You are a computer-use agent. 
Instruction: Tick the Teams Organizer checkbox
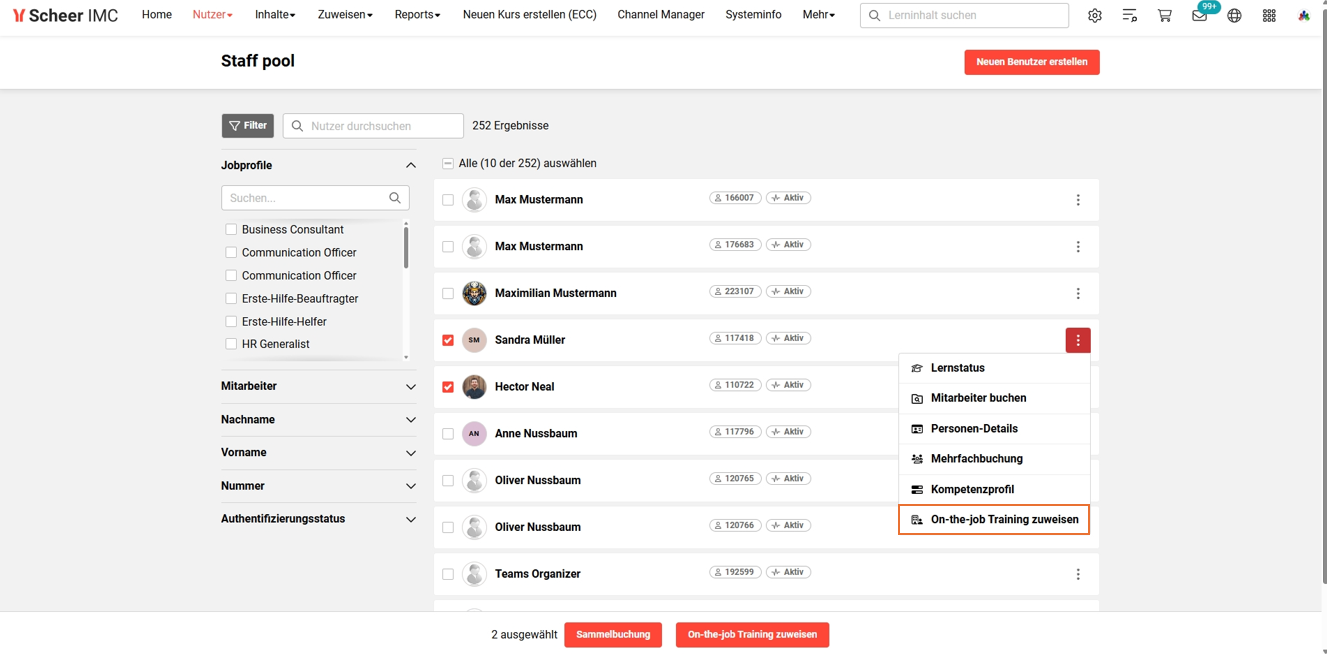tap(448, 575)
